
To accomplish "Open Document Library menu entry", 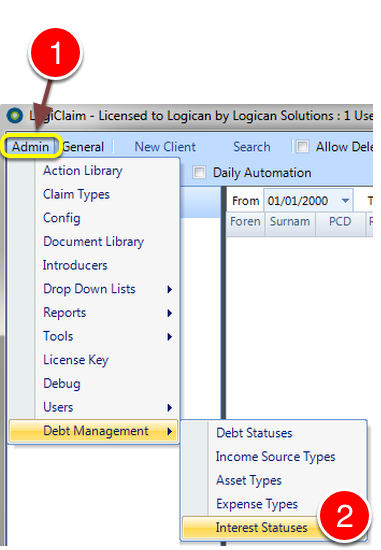I will (x=94, y=242).
